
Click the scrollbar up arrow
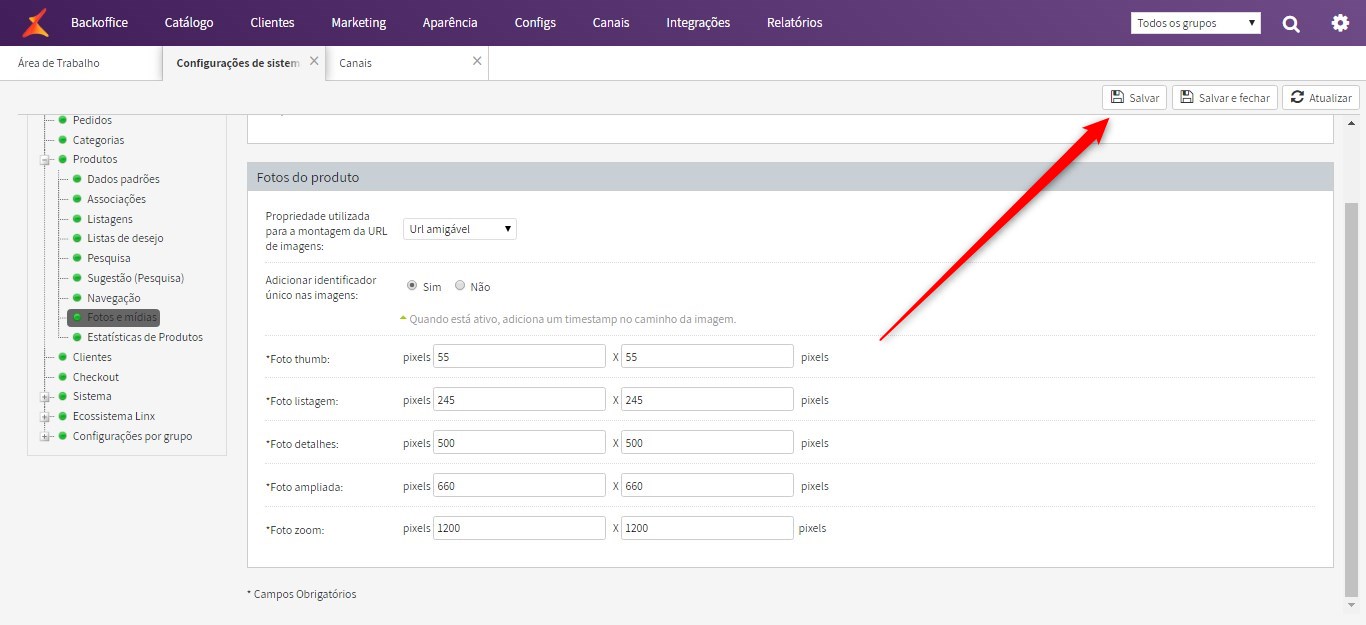pos(1351,122)
